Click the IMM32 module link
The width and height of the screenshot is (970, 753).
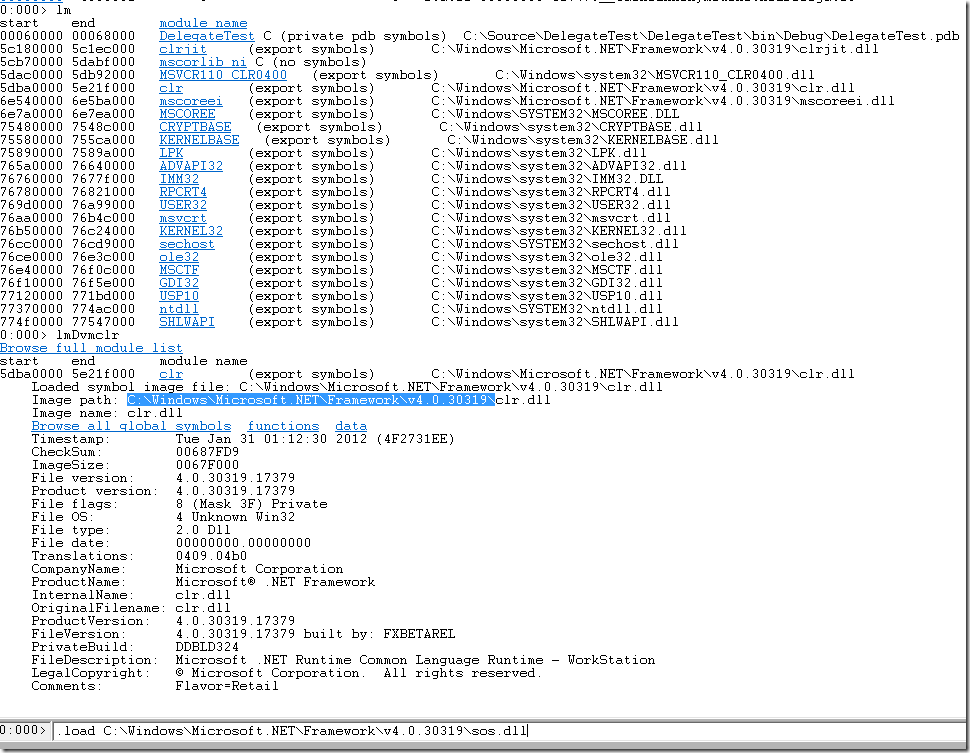(x=179, y=179)
